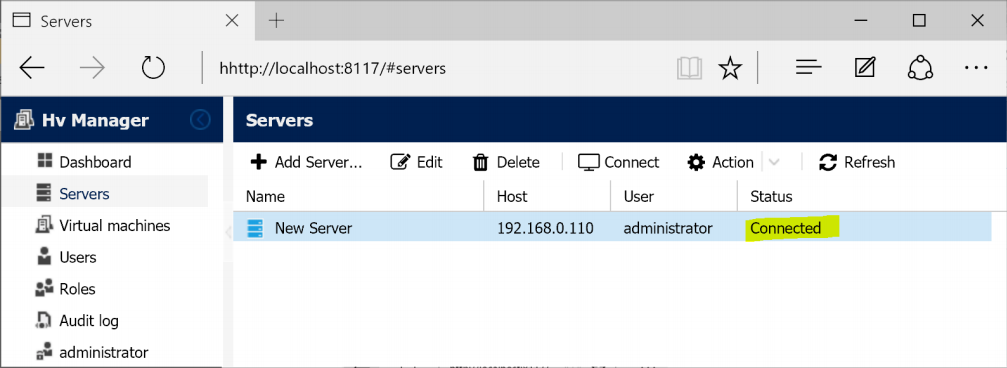The height and width of the screenshot is (368, 1007).
Task: Open the administrator account entry
Action: (x=92, y=352)
